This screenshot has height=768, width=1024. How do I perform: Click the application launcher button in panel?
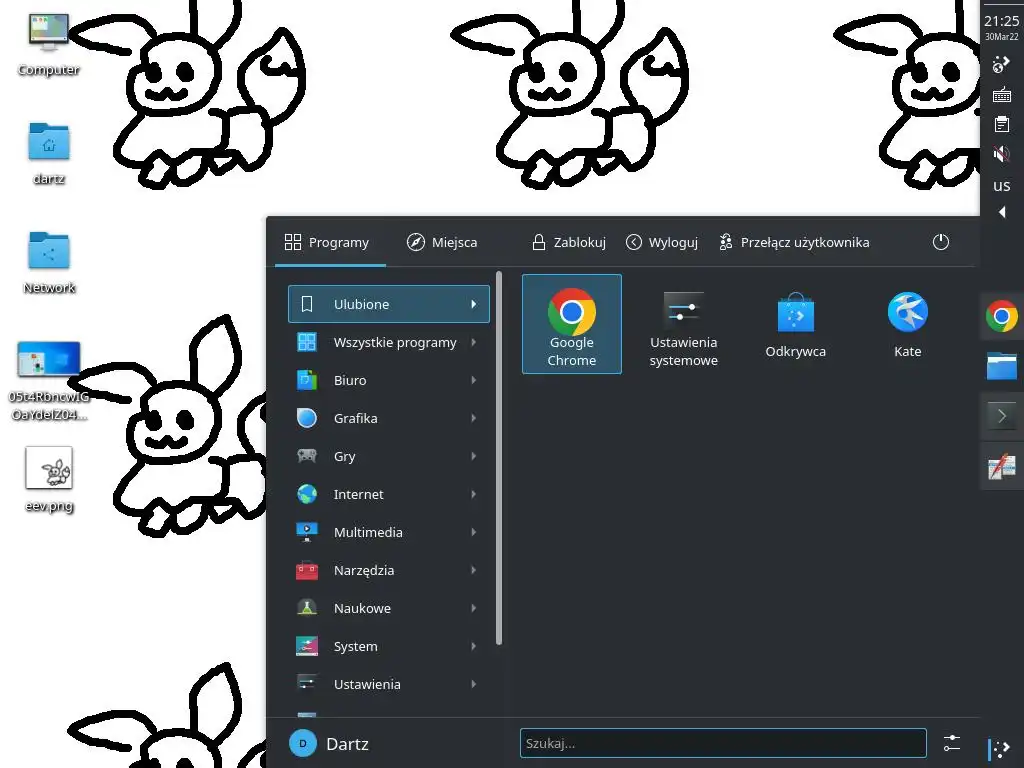click(x=999, y=748)
